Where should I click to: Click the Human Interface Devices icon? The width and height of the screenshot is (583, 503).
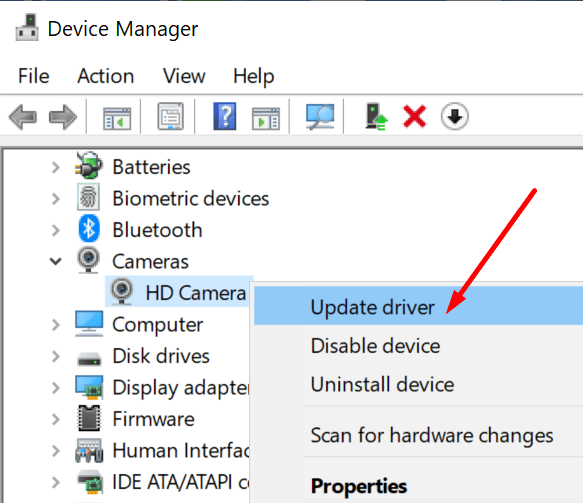89,450
